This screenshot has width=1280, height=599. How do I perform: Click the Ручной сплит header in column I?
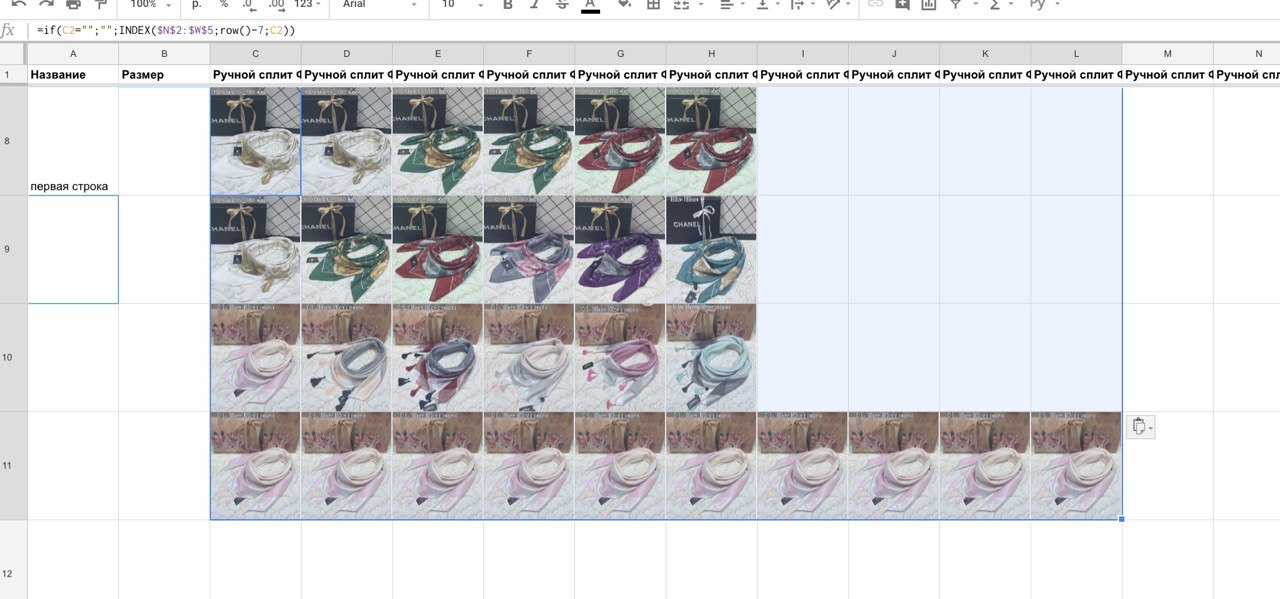803,75
